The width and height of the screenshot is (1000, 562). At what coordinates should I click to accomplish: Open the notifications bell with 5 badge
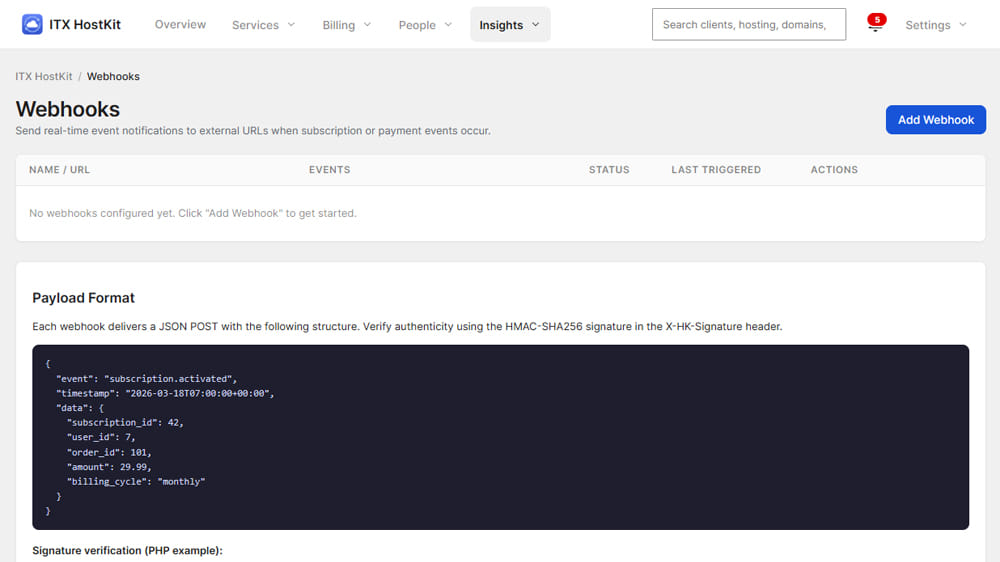[x=876, y=24]
